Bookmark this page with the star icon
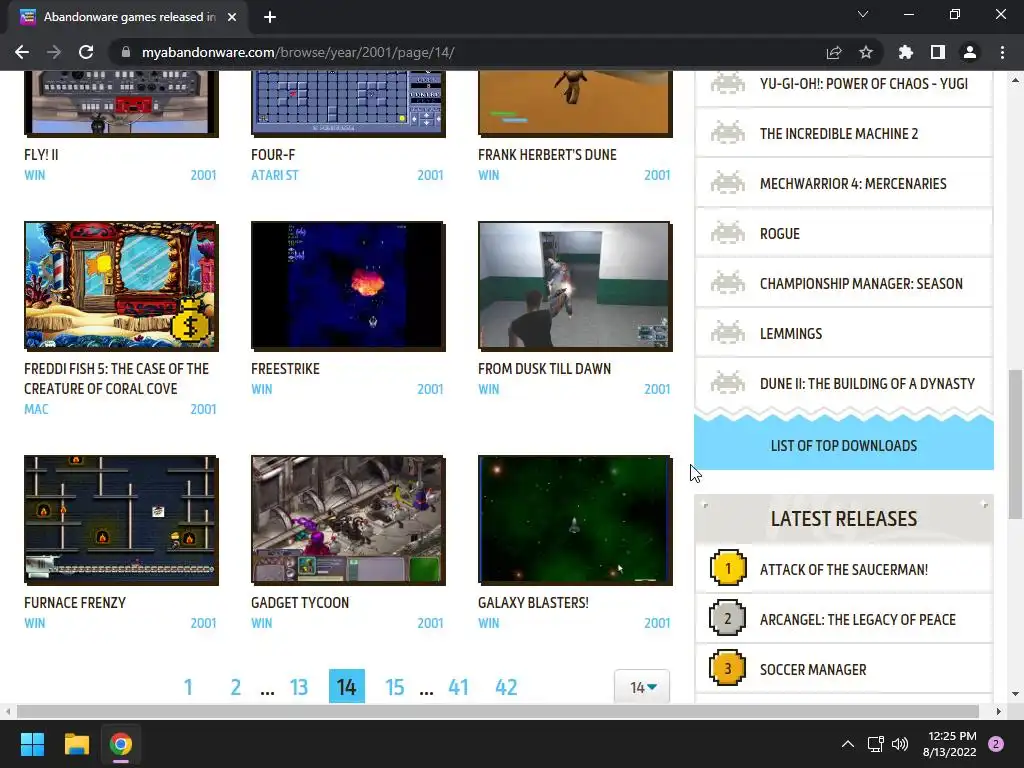 coord(866,52)
